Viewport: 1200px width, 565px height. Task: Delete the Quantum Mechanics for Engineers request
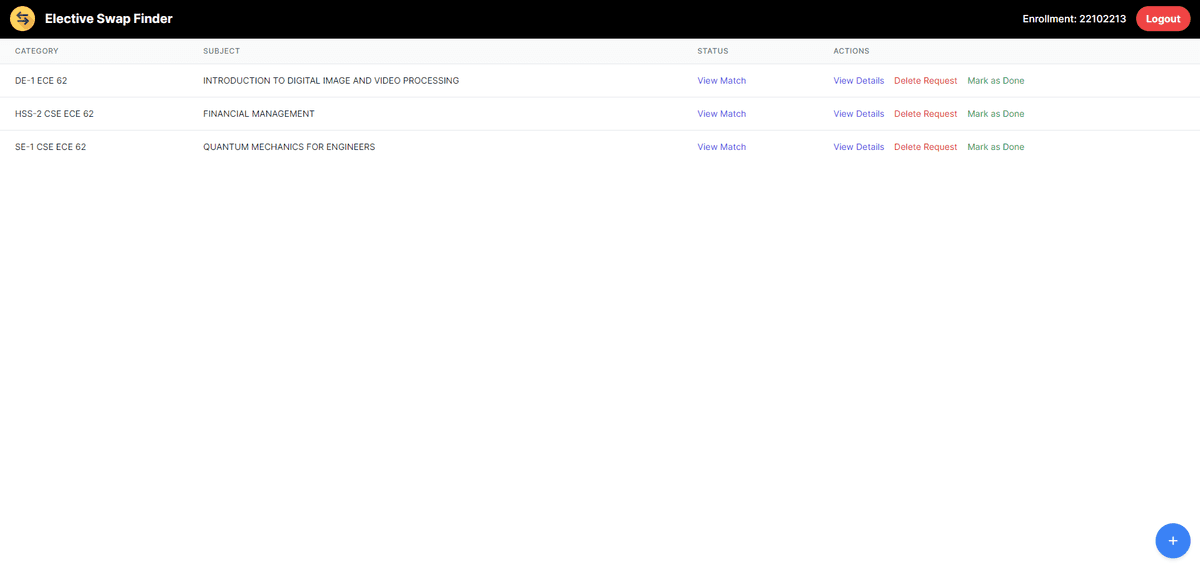click(925, 147)
